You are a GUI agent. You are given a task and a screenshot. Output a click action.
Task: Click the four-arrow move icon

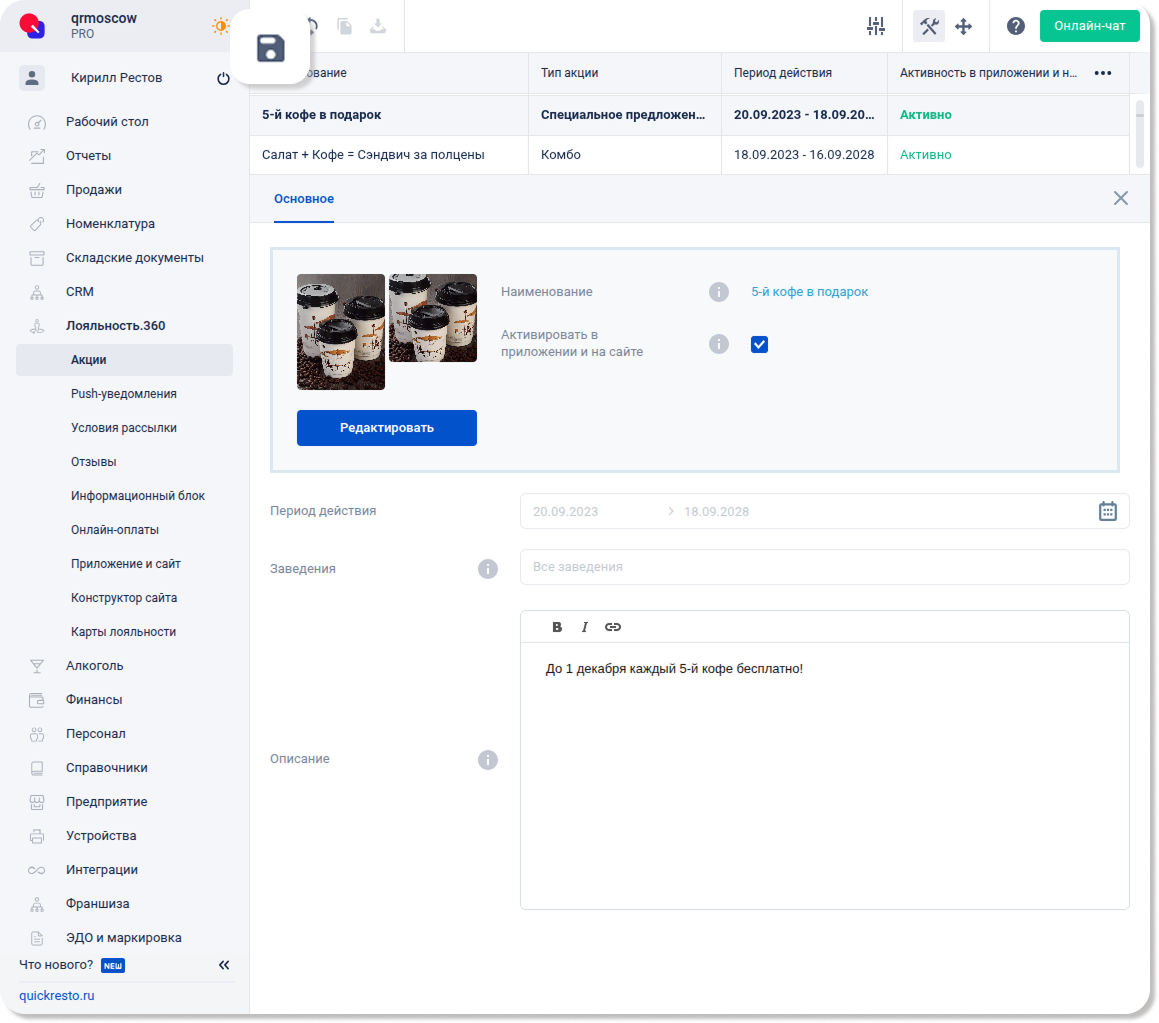pos(964,27)
